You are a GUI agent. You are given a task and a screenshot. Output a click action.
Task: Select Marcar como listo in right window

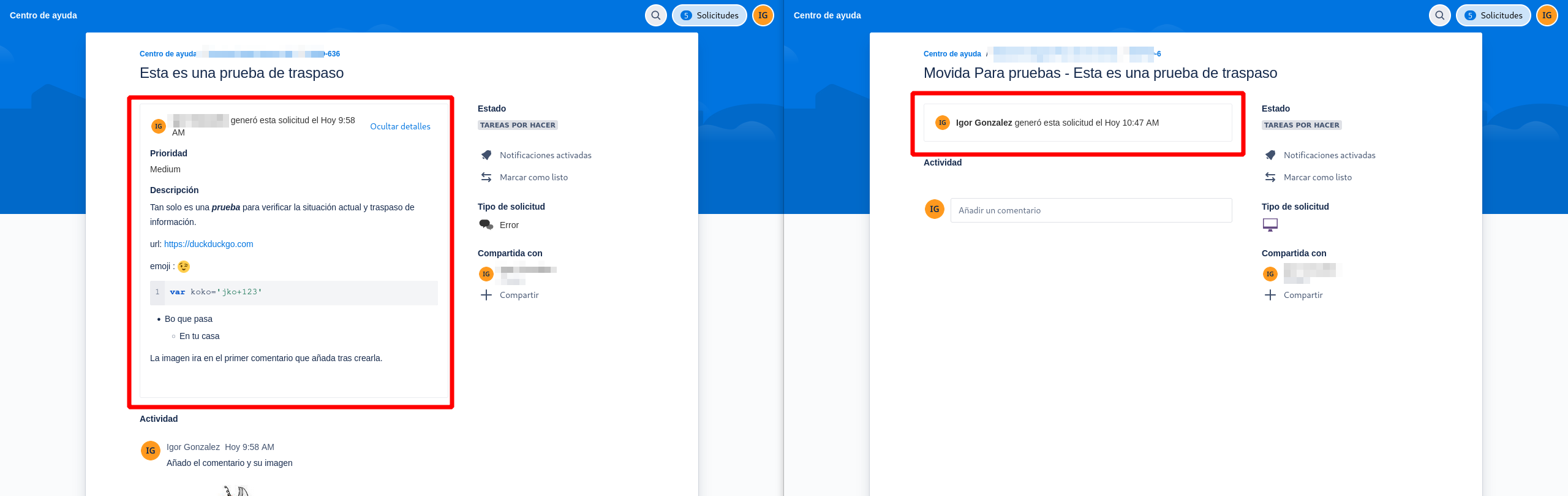1317,177
